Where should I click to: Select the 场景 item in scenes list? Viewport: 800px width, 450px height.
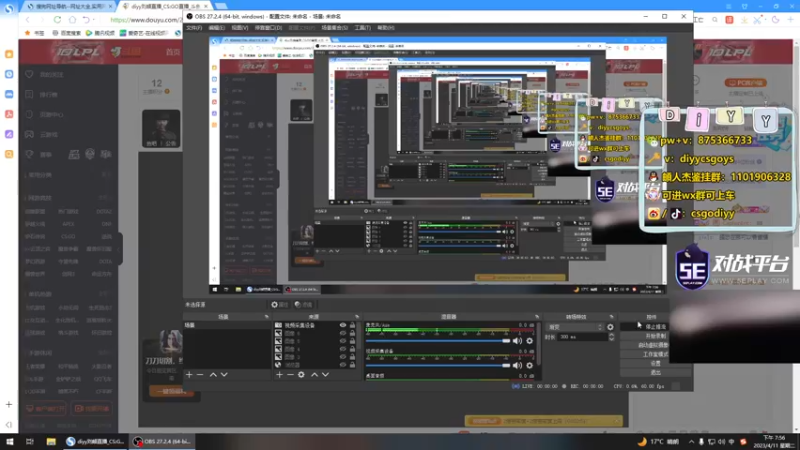coord(227,325)
